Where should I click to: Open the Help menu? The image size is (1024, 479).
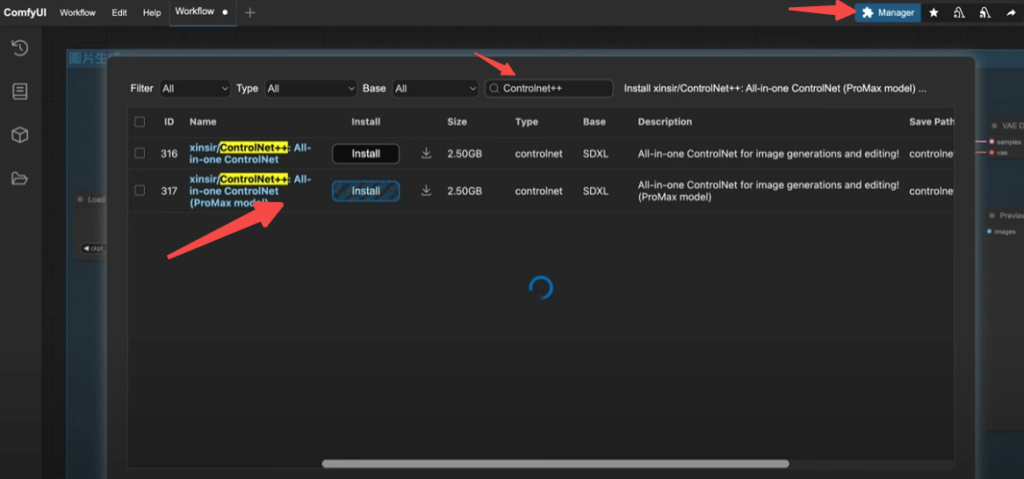pos(152,12)
